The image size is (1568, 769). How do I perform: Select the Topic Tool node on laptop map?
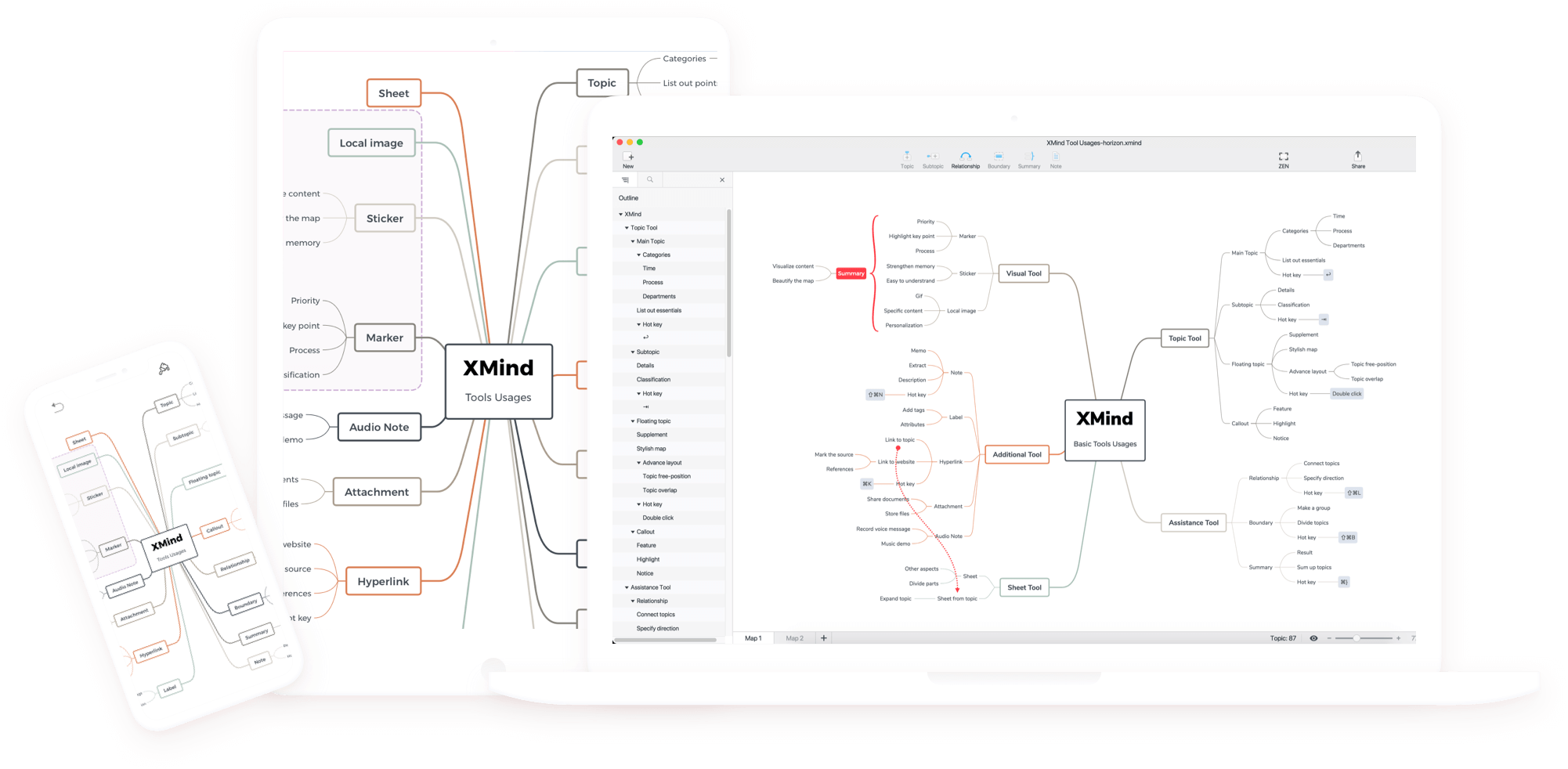coord(1185,338)
